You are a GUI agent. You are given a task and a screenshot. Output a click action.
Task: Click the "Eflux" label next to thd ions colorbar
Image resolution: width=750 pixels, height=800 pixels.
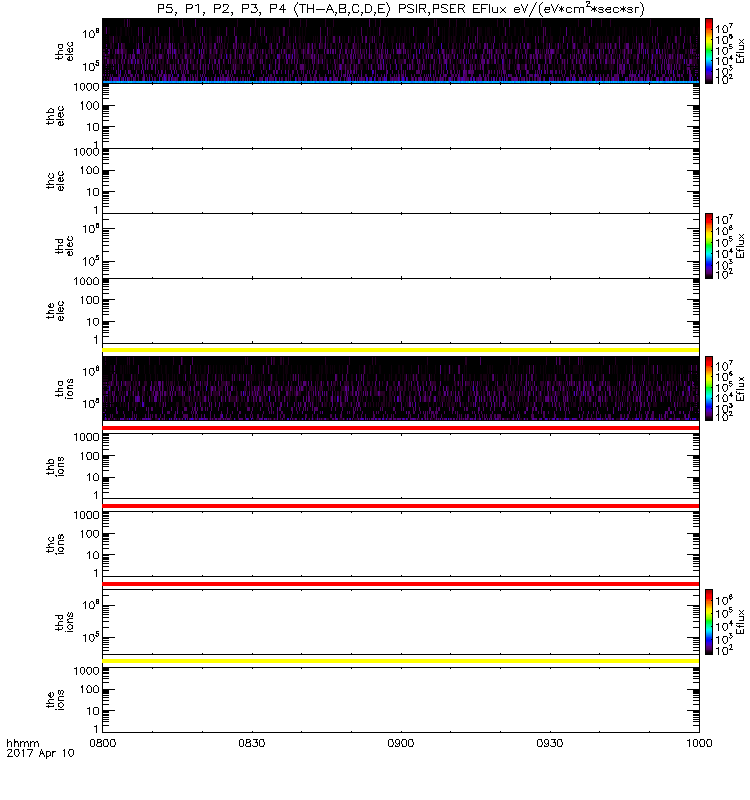coord(740,622)
